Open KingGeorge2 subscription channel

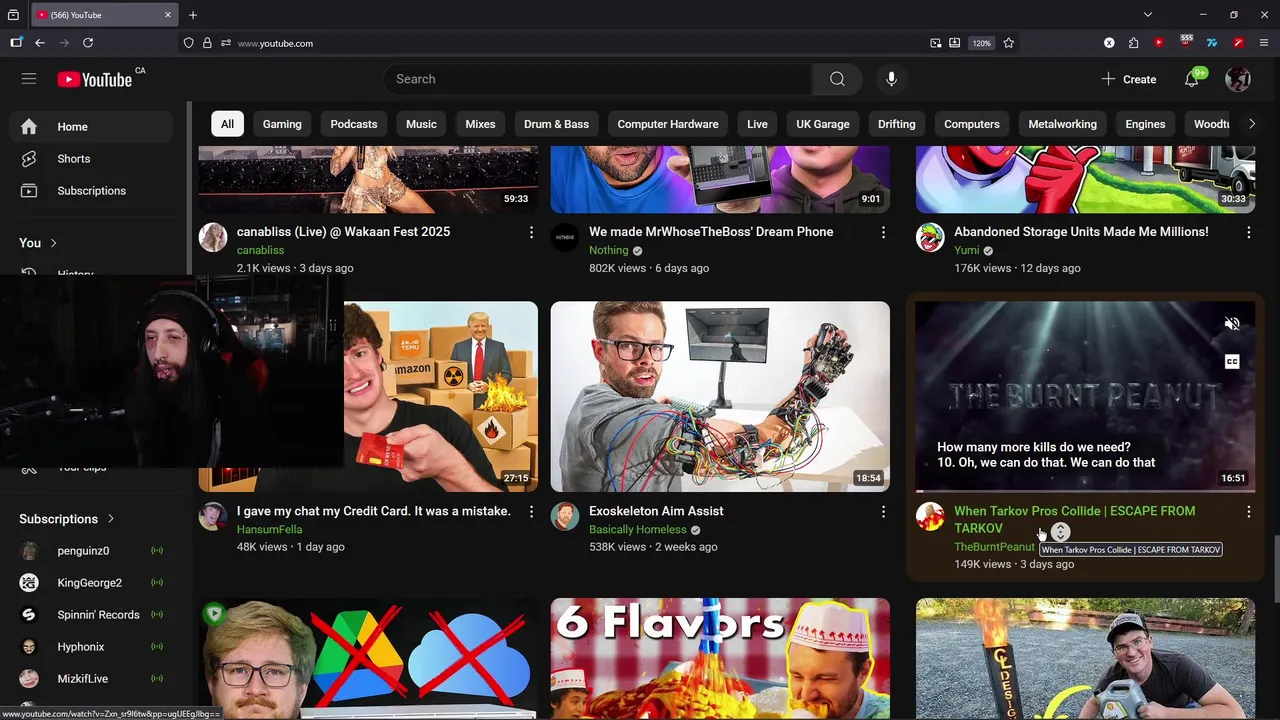91,583
